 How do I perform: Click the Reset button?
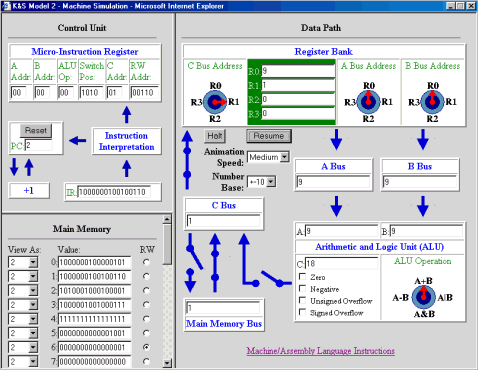(36, 130)
